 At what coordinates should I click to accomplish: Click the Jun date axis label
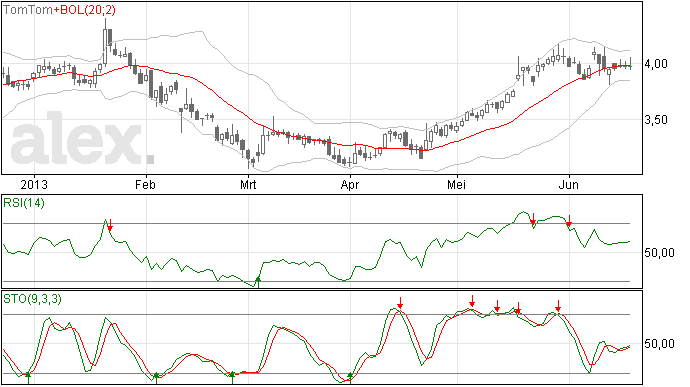click(569, 184)
